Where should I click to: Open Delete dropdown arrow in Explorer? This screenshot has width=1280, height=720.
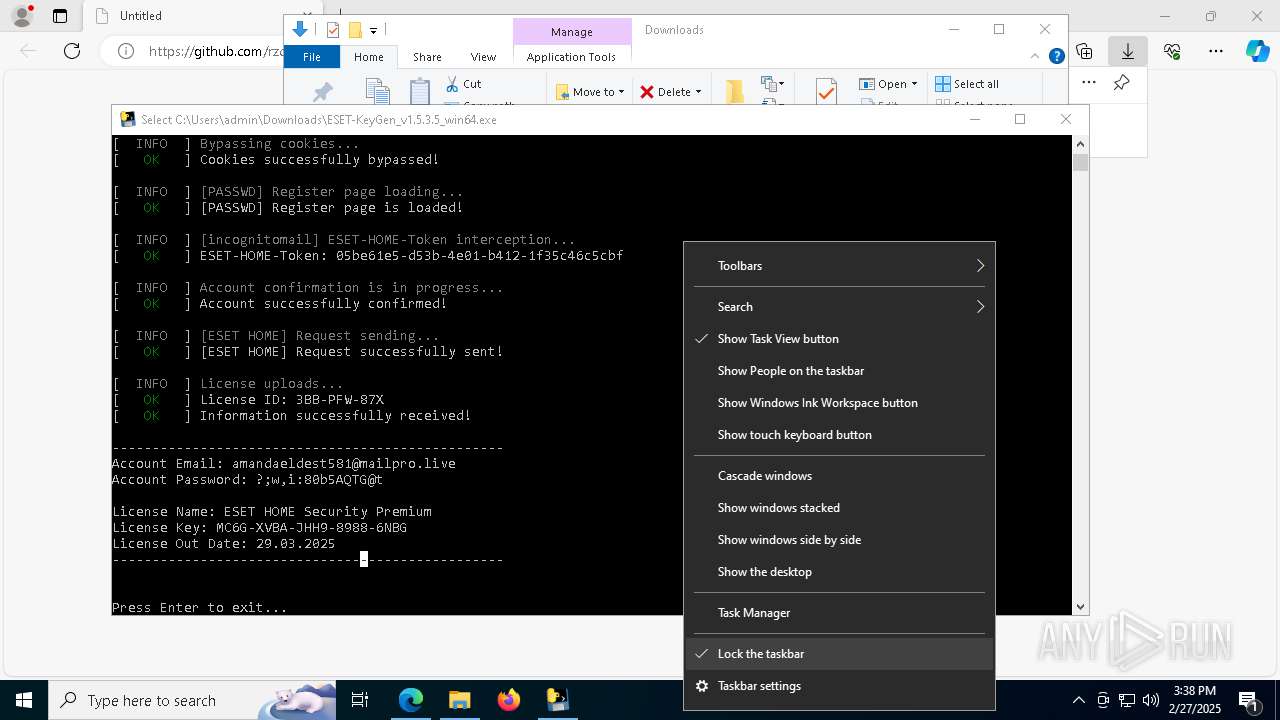(x=698, y=92)
